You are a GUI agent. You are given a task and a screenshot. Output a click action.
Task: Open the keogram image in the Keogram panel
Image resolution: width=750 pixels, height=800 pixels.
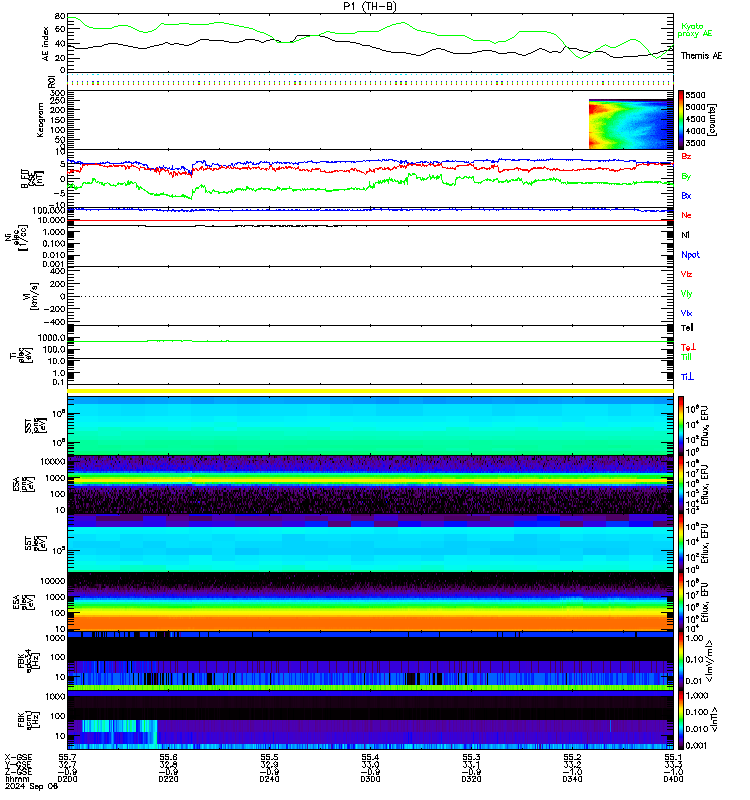tap(631, 124)
